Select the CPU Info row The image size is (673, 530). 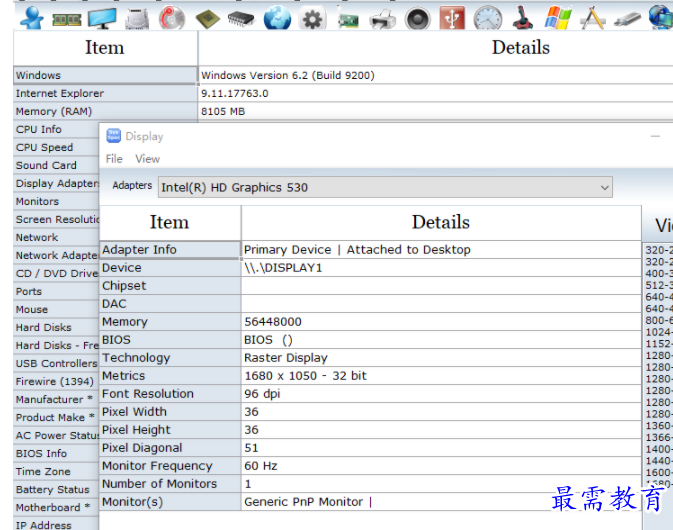tap(56, 129)
